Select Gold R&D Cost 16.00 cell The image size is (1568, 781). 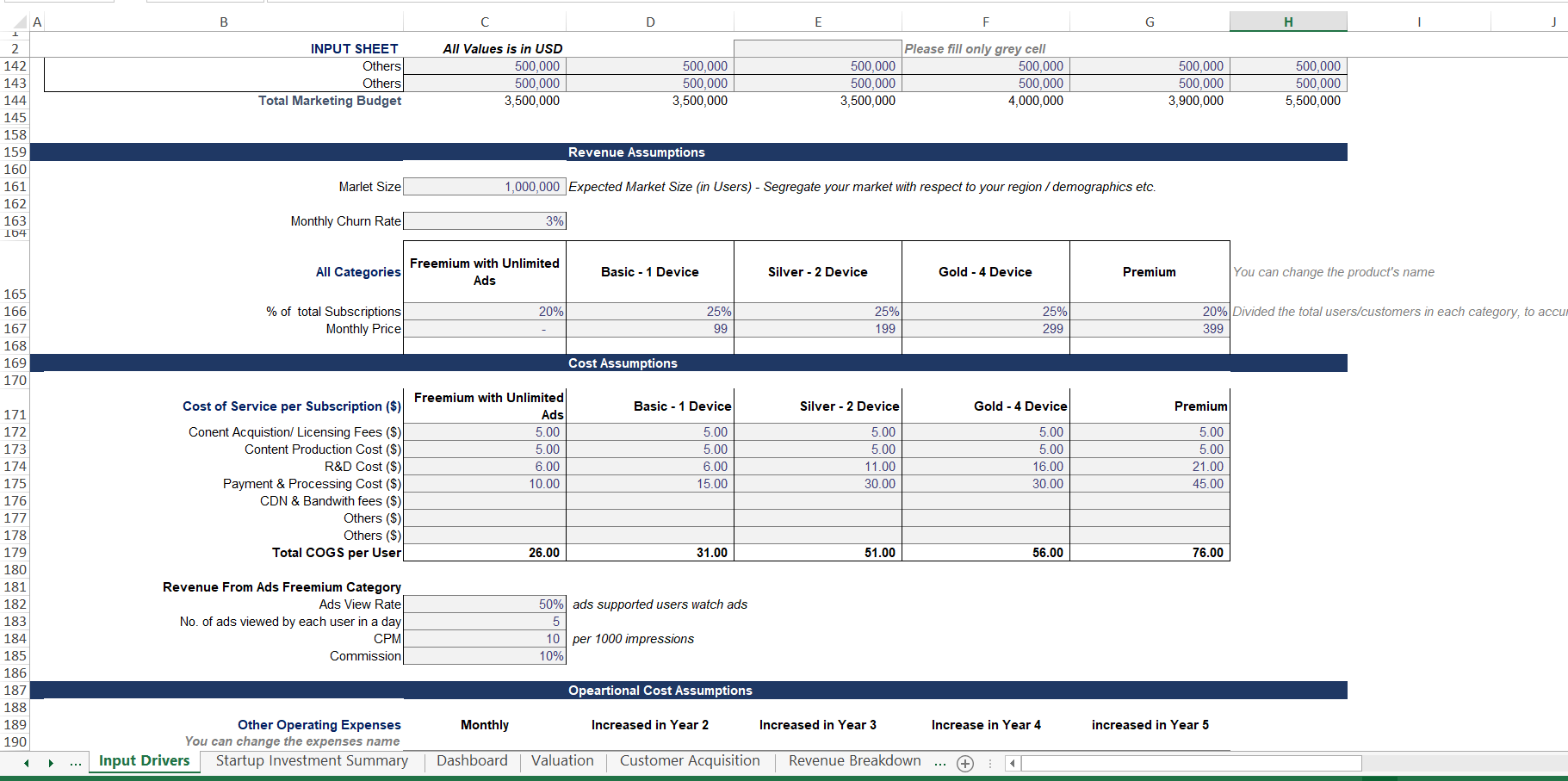coord(986,467)
